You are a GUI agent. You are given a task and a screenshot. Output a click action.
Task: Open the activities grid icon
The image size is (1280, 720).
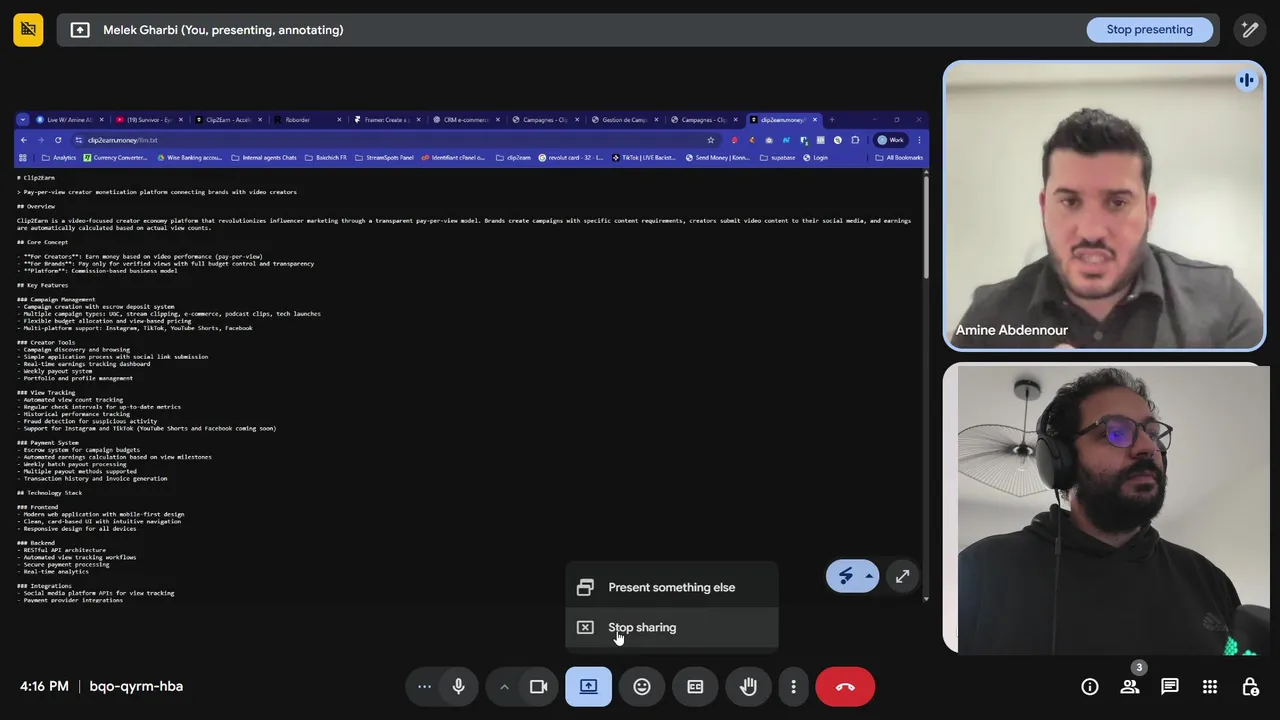[1210, 687]
